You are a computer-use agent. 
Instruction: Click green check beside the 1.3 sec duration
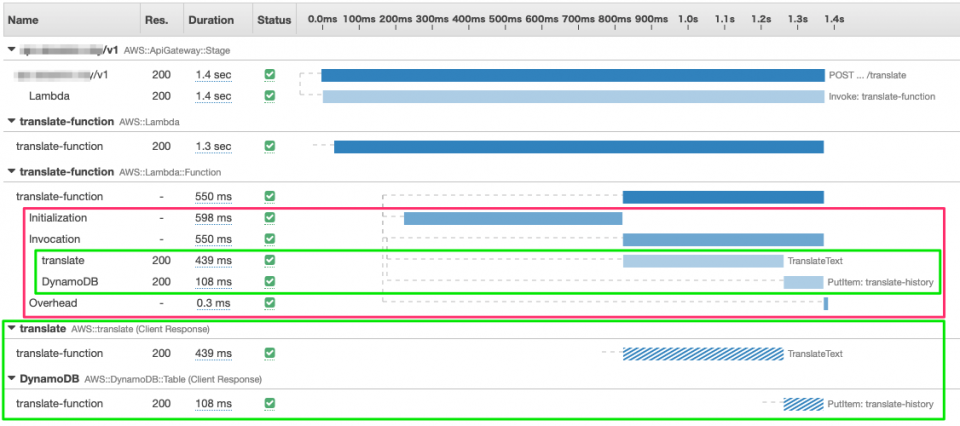(269, 147)
